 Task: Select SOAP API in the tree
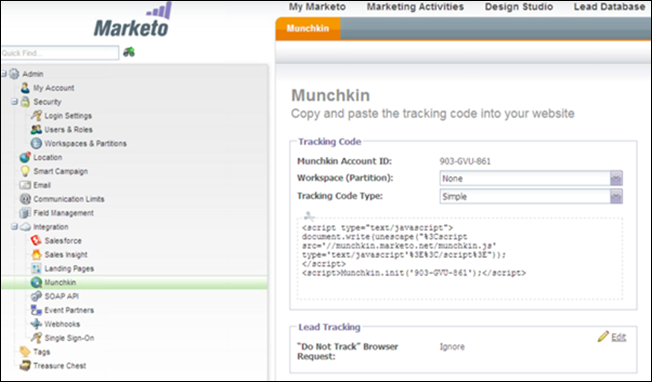[x=62, y=296]
